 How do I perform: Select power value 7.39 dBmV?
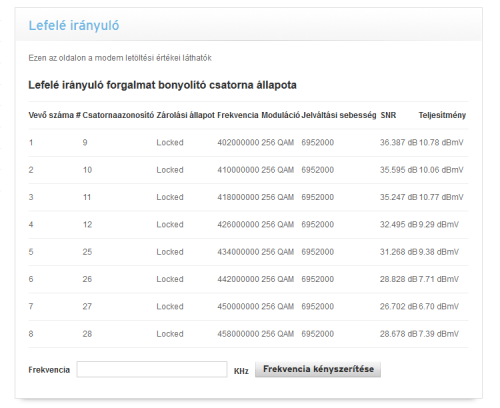click(439, 334)
